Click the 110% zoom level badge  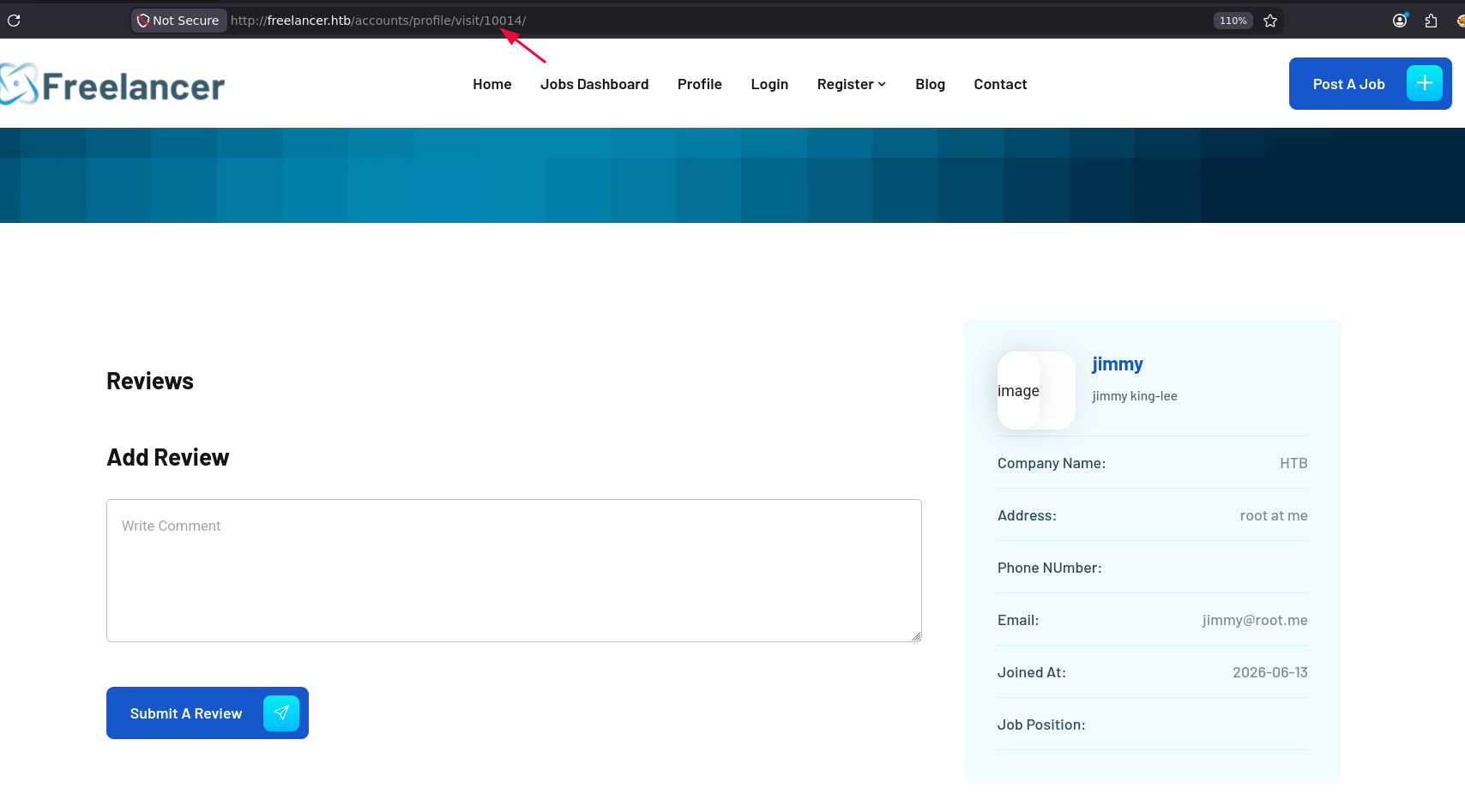point(1233,21)
